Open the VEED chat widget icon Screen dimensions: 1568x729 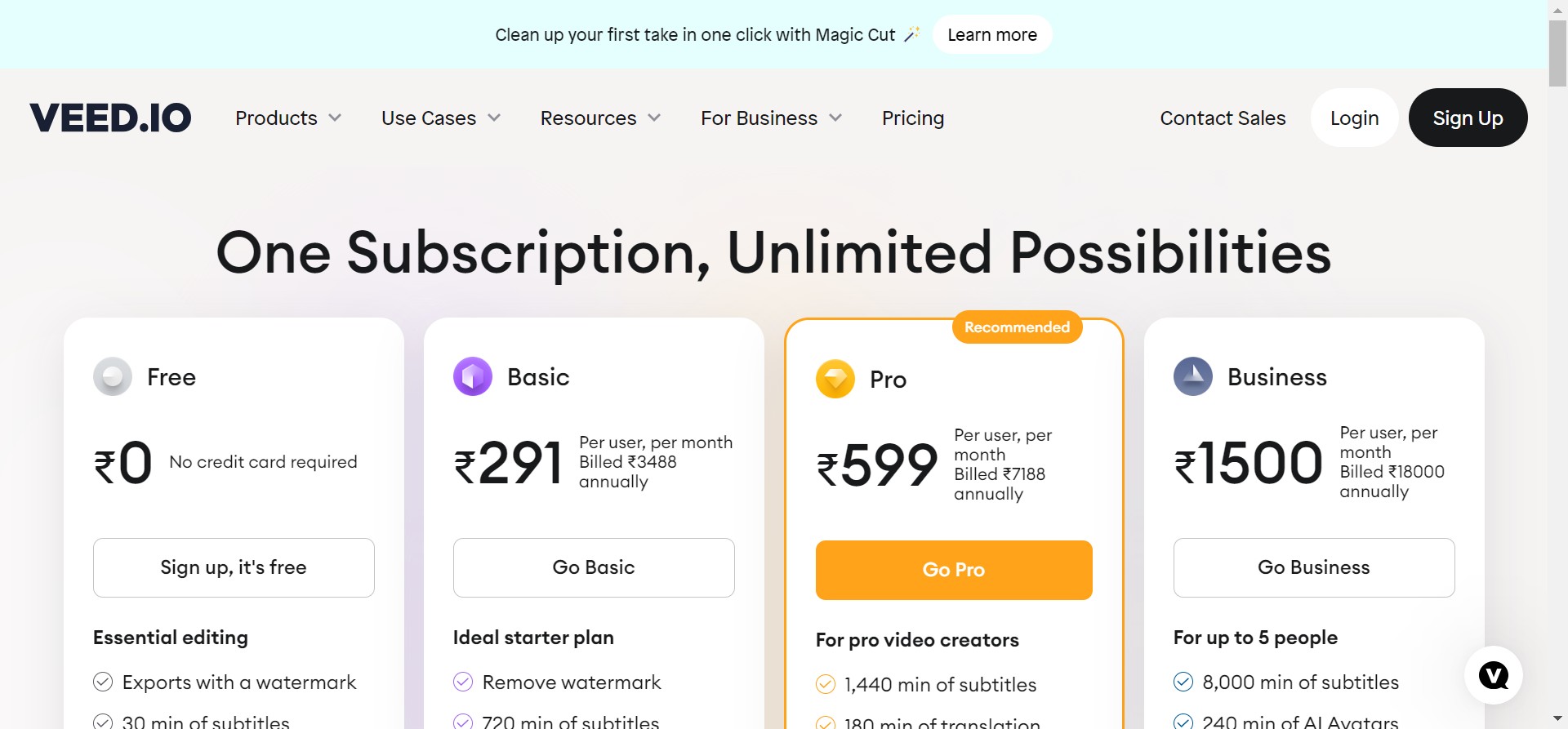[x=1494, y=675]
